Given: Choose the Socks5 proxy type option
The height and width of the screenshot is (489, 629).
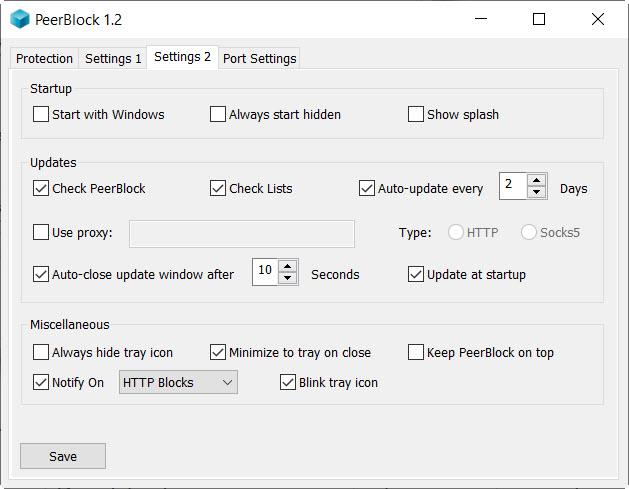Looking at the screenshot, I should 529,233.
